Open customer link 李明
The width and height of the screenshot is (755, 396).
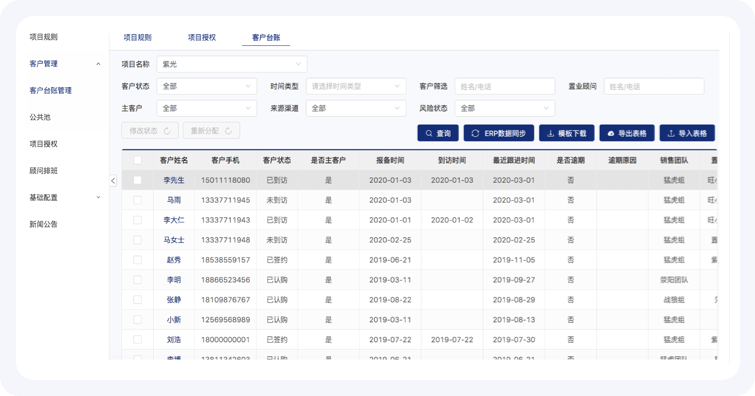point(174,280)
